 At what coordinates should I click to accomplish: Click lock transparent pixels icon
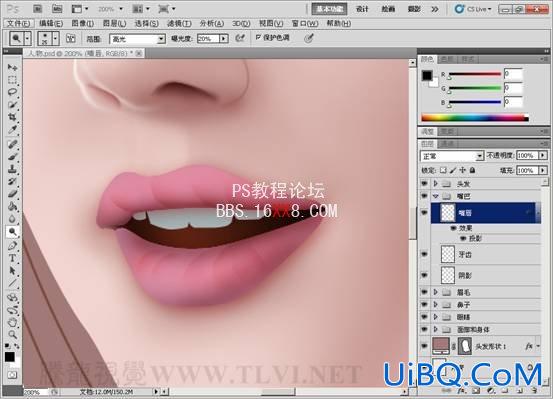tap(443, 170)
